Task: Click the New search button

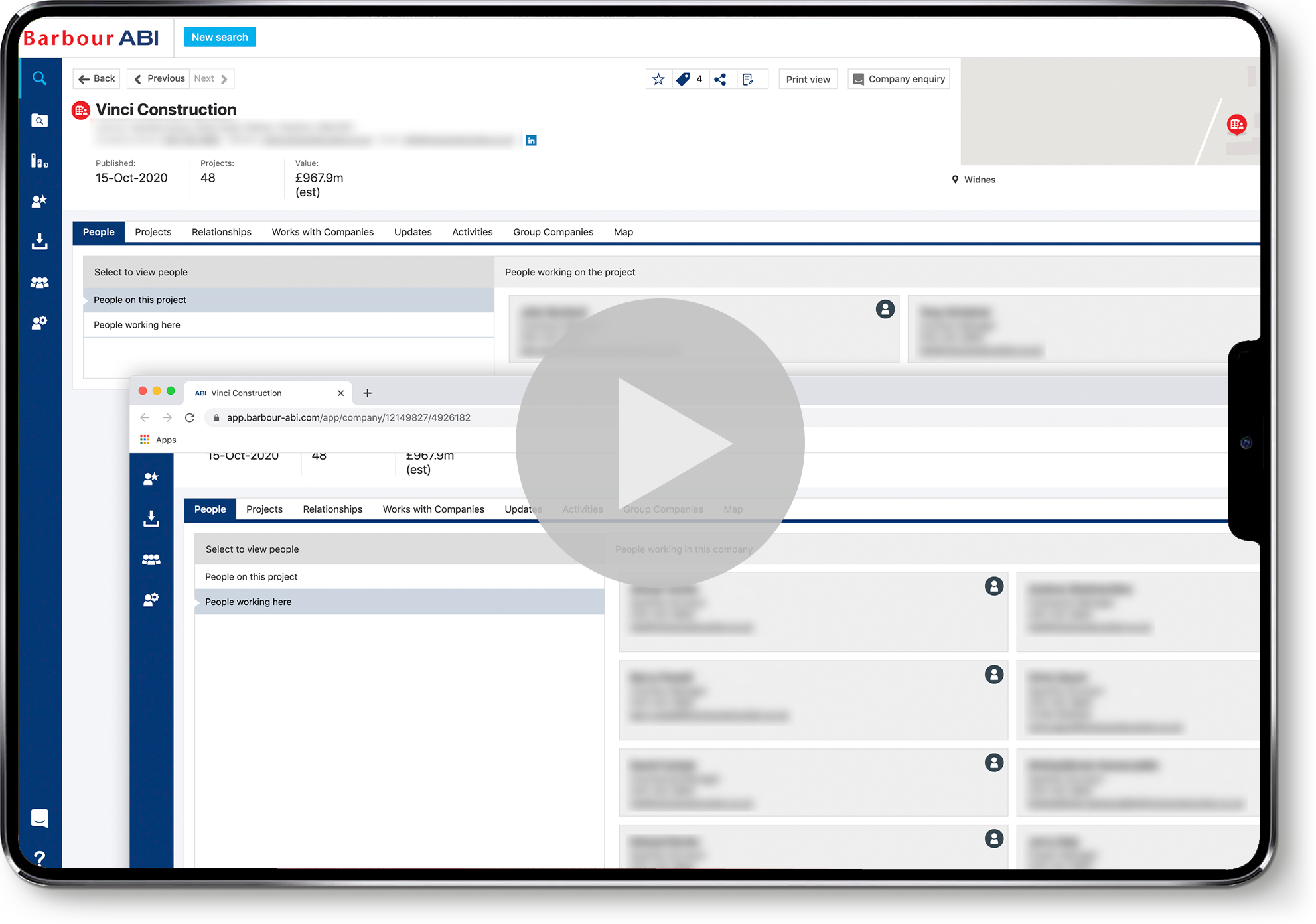Action: click(x=220, y=37)
